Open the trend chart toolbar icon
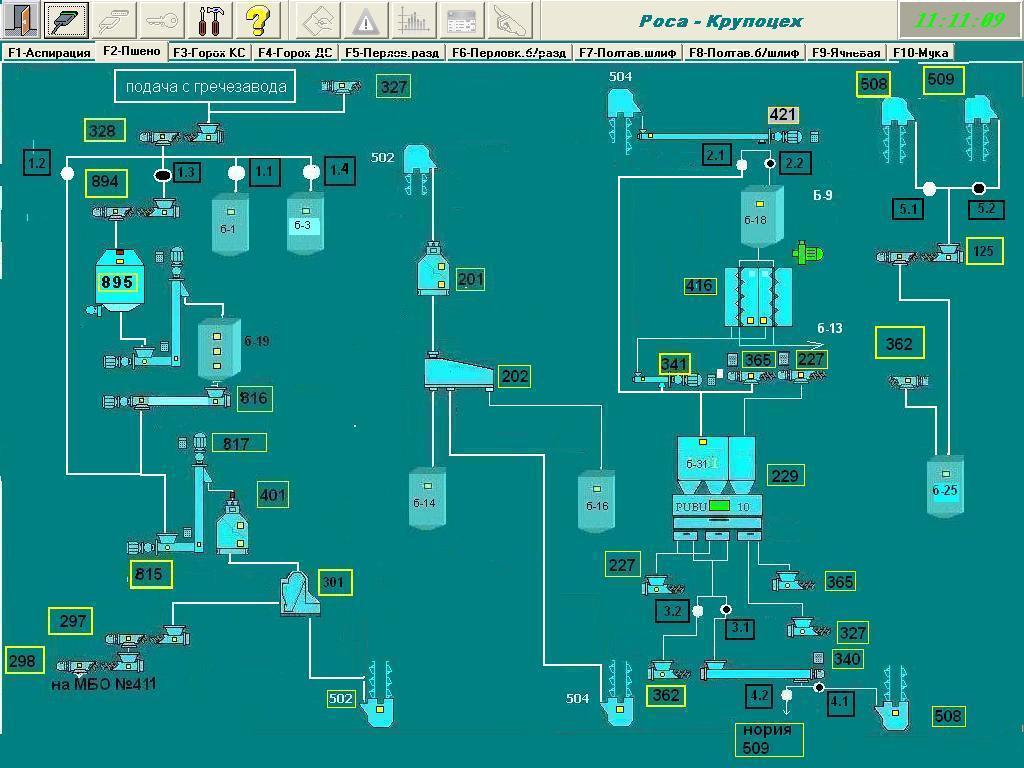Screen dimensions: 1024x768 tap(414, 20)
